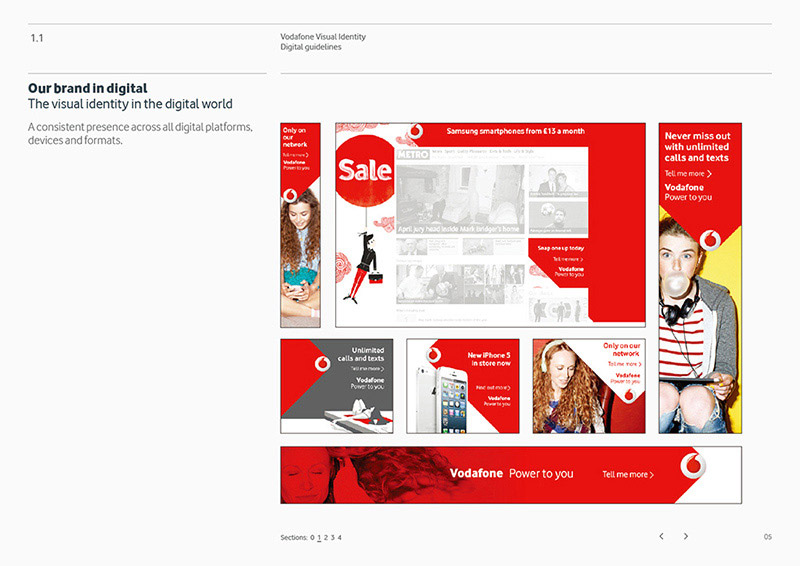
Task: Click the '1.1' section number
Action: 37,38
